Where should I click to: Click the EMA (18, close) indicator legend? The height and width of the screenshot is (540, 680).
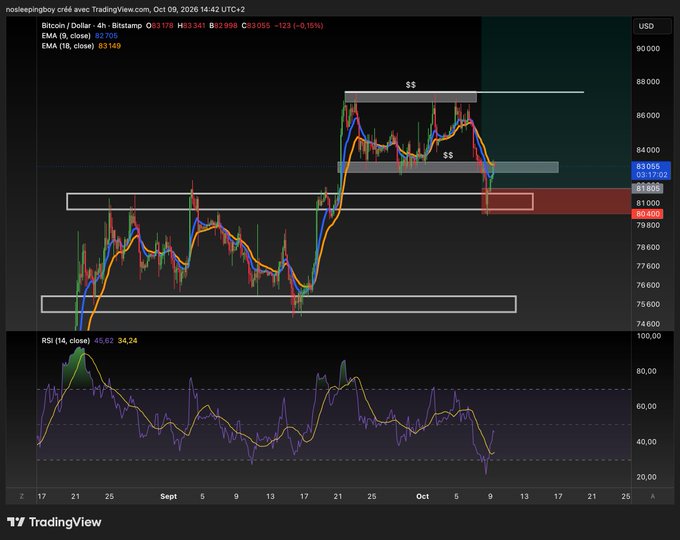pos(68,46)
